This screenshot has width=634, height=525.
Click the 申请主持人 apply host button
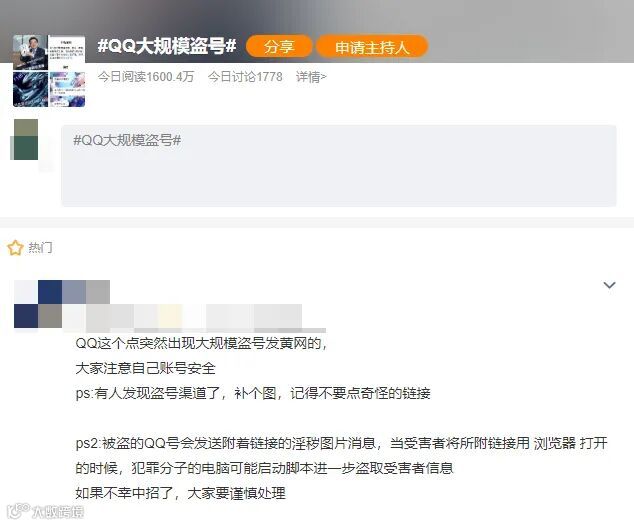(x=372, y=47)
